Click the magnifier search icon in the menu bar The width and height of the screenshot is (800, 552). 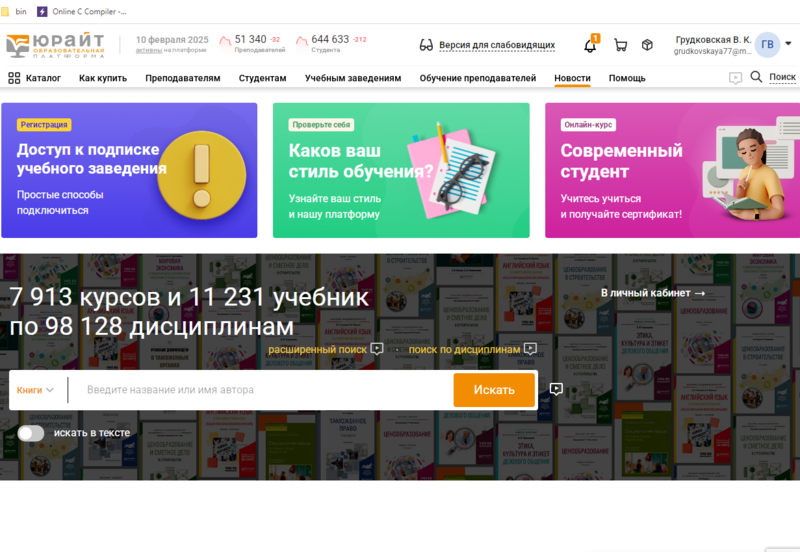[x=756, y=77]
